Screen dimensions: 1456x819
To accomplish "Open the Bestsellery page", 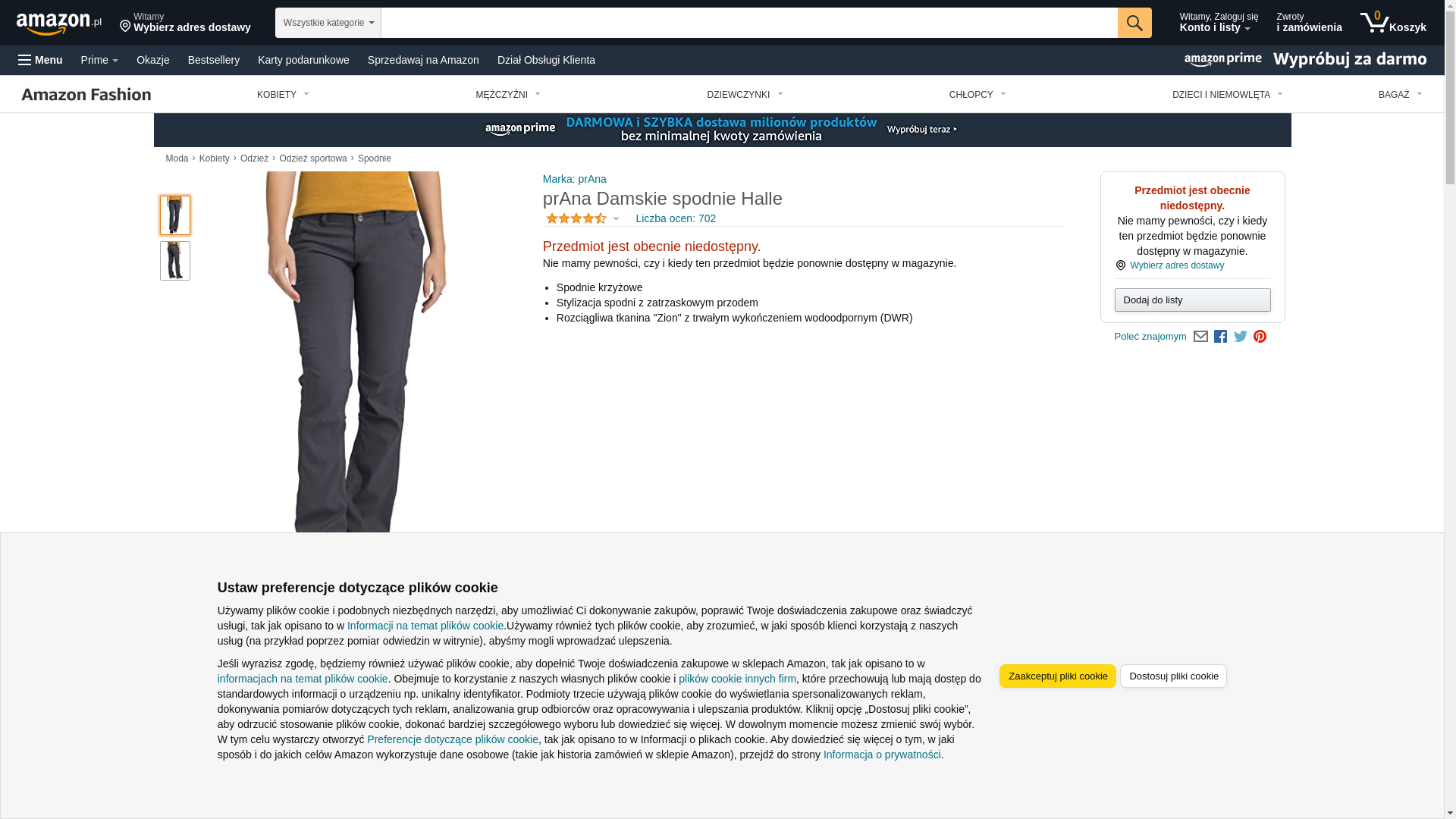I will [214, 60].
